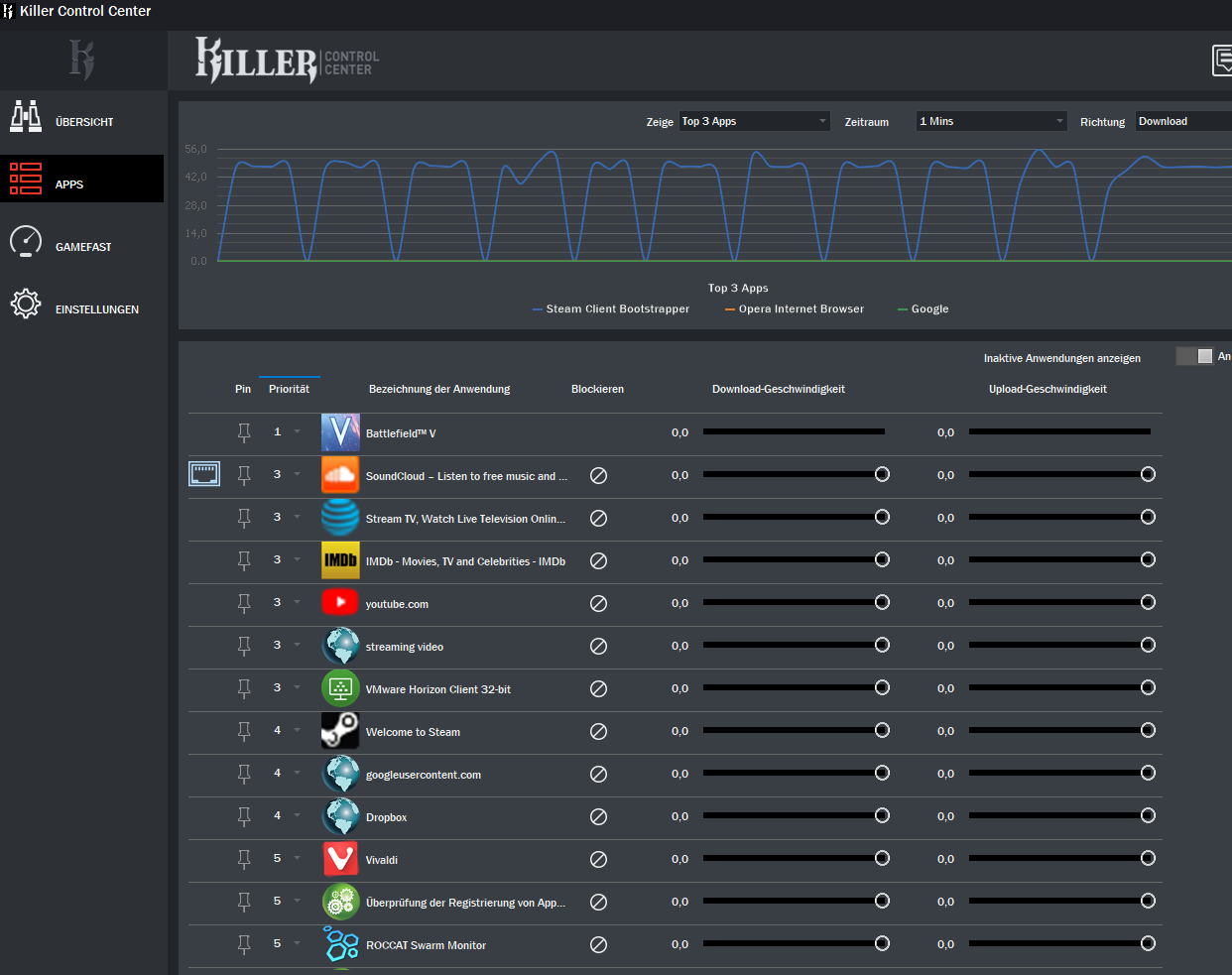This screenshot has width=1232, height=975.
Task: Click the Einstellungen gear icon
Action: pos(26,304)
